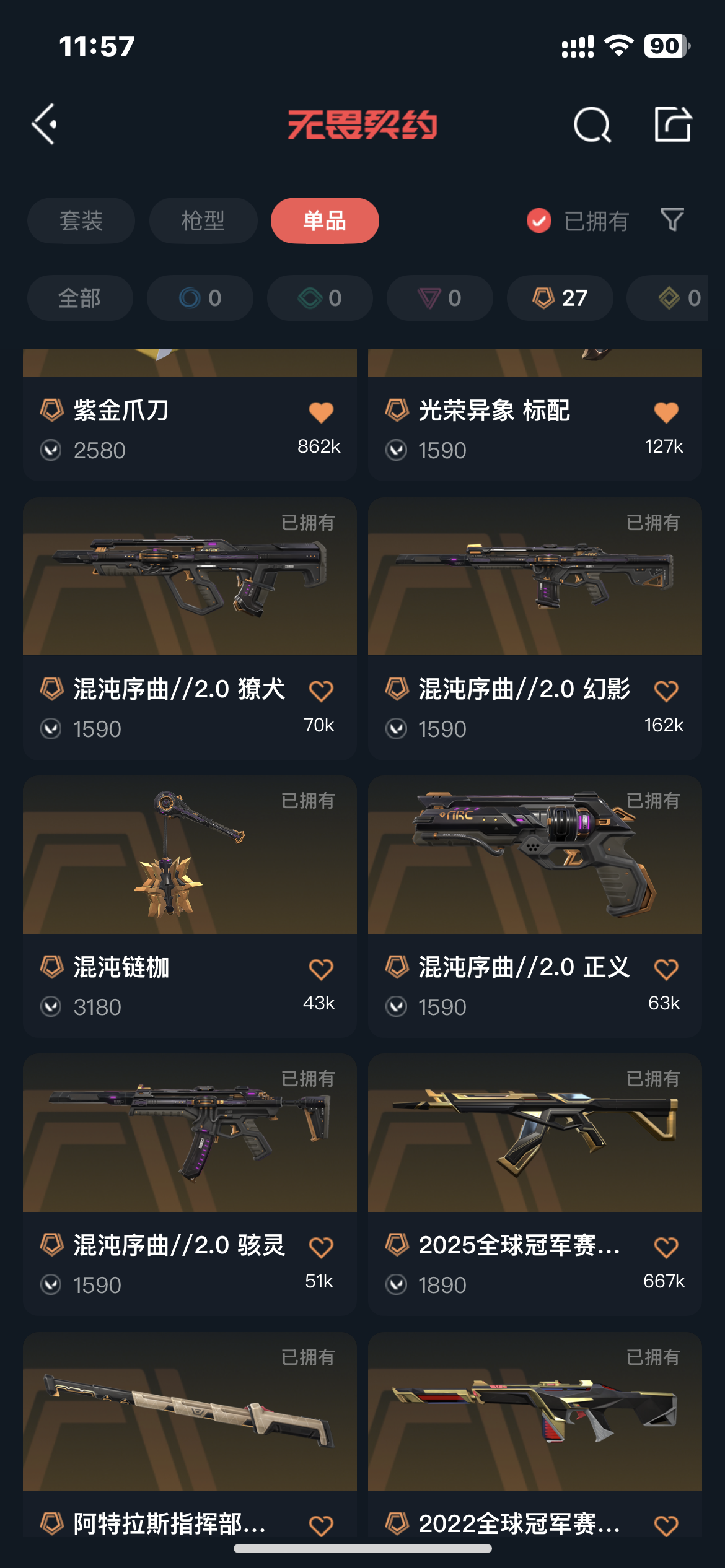Unfavorite 紫金爪刀 with the filled heart
The width and height of the screenshot is (725, 1568).
(x=321, y=412)
